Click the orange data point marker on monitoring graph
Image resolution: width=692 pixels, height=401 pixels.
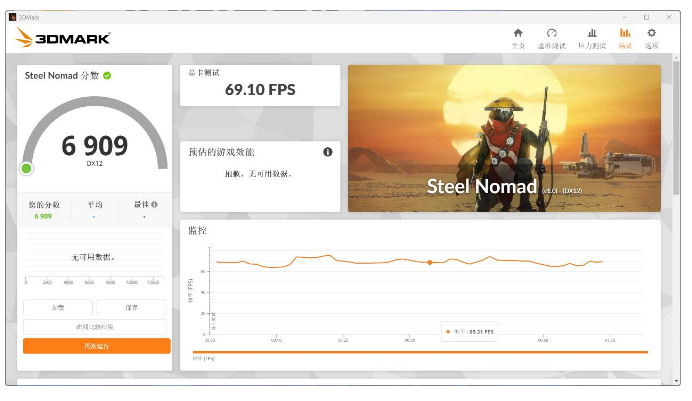click(x=430, y=262)
